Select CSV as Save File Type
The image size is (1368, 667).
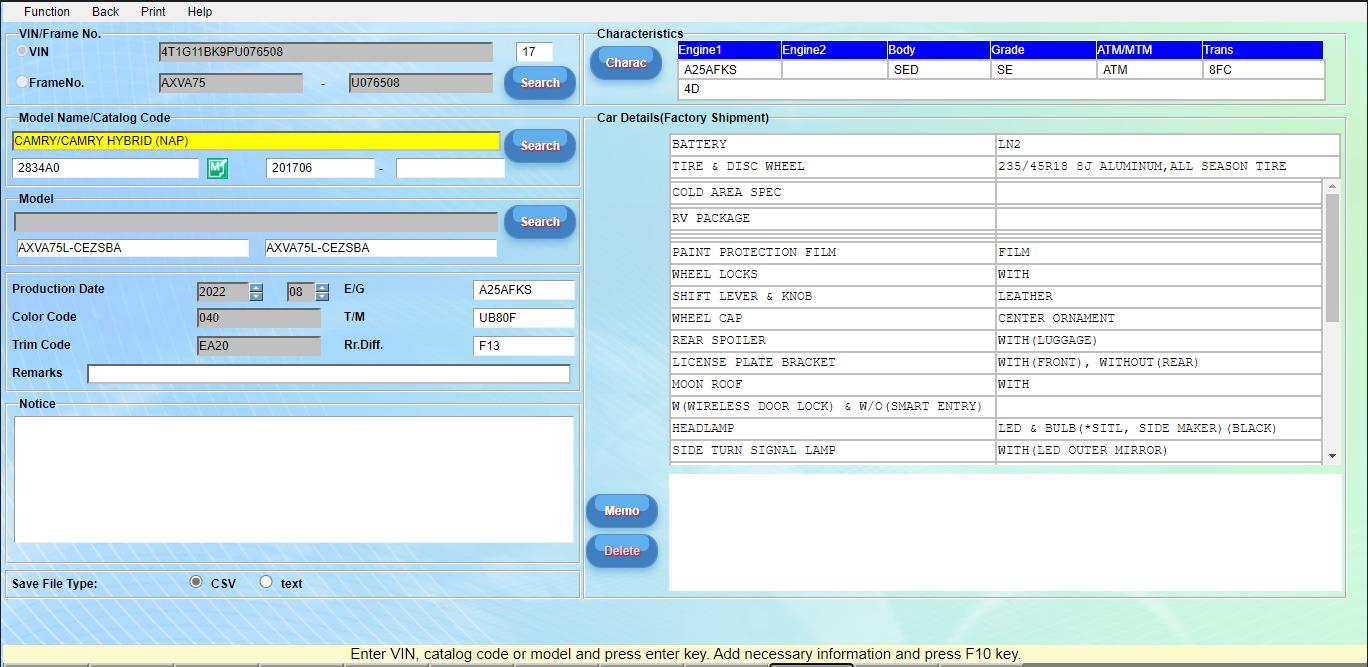click(x=196, y=581)
